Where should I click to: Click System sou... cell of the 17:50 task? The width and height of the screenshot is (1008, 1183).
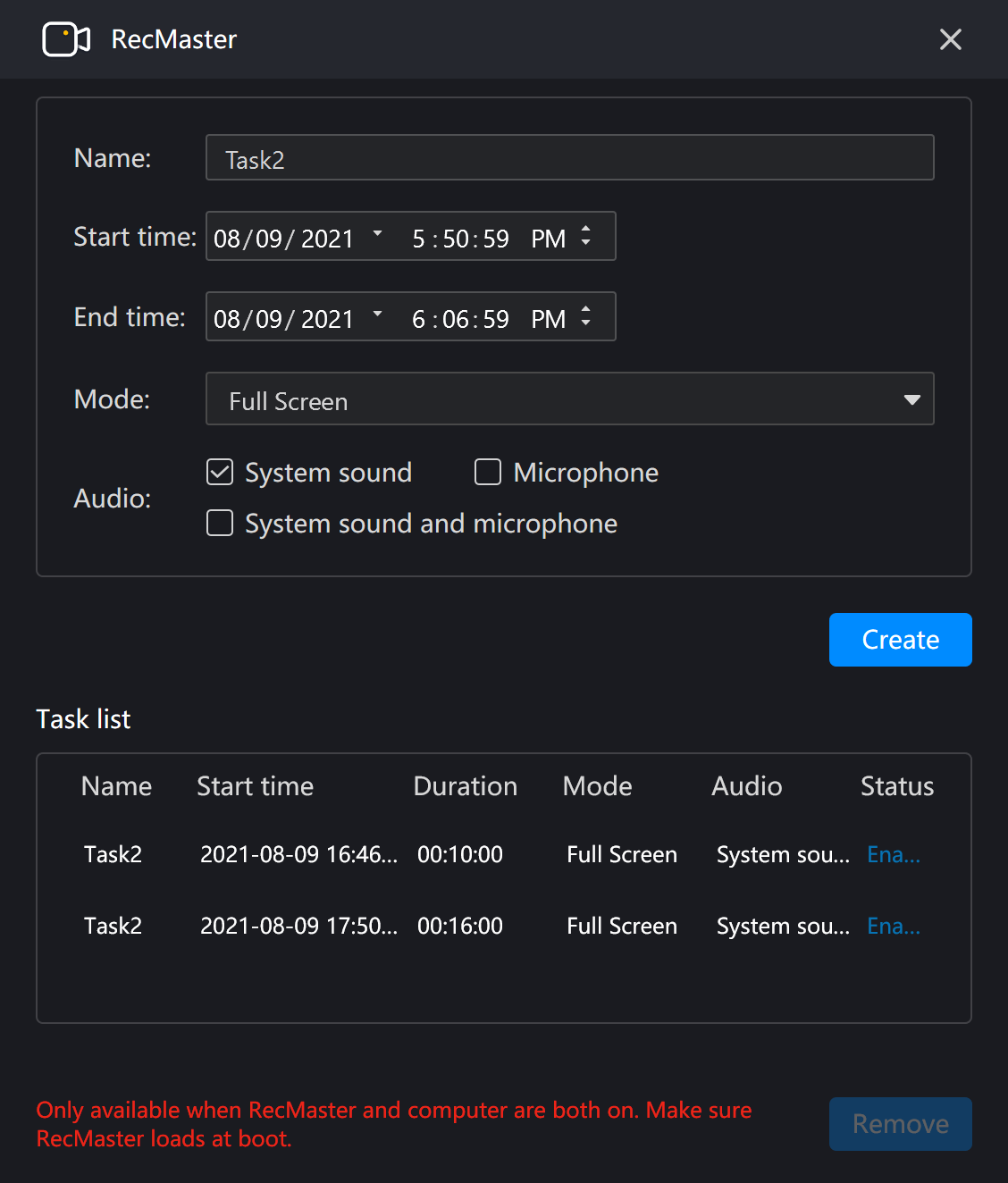(x=783, y=927)
